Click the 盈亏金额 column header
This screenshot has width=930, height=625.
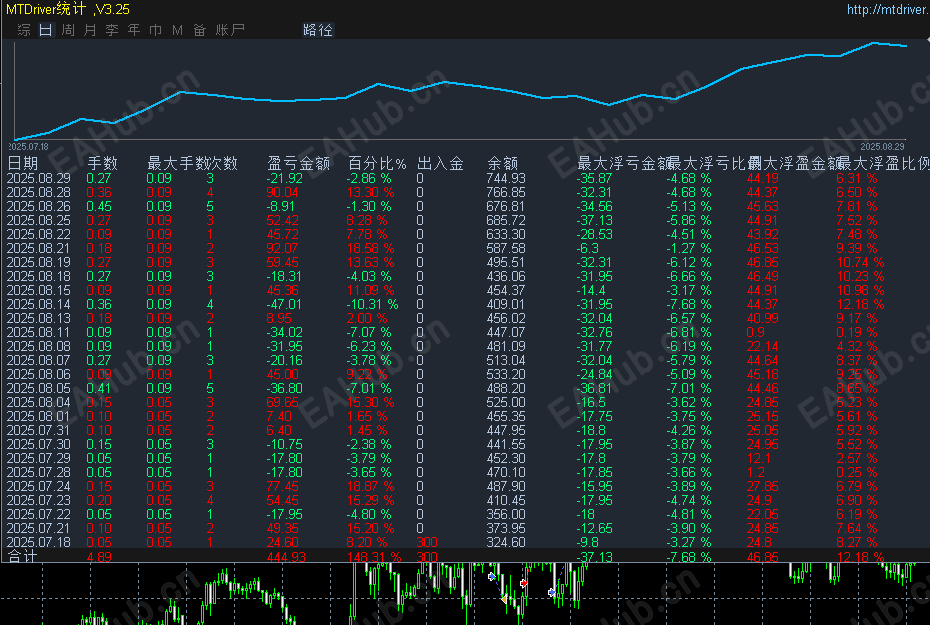coord(298,163)
